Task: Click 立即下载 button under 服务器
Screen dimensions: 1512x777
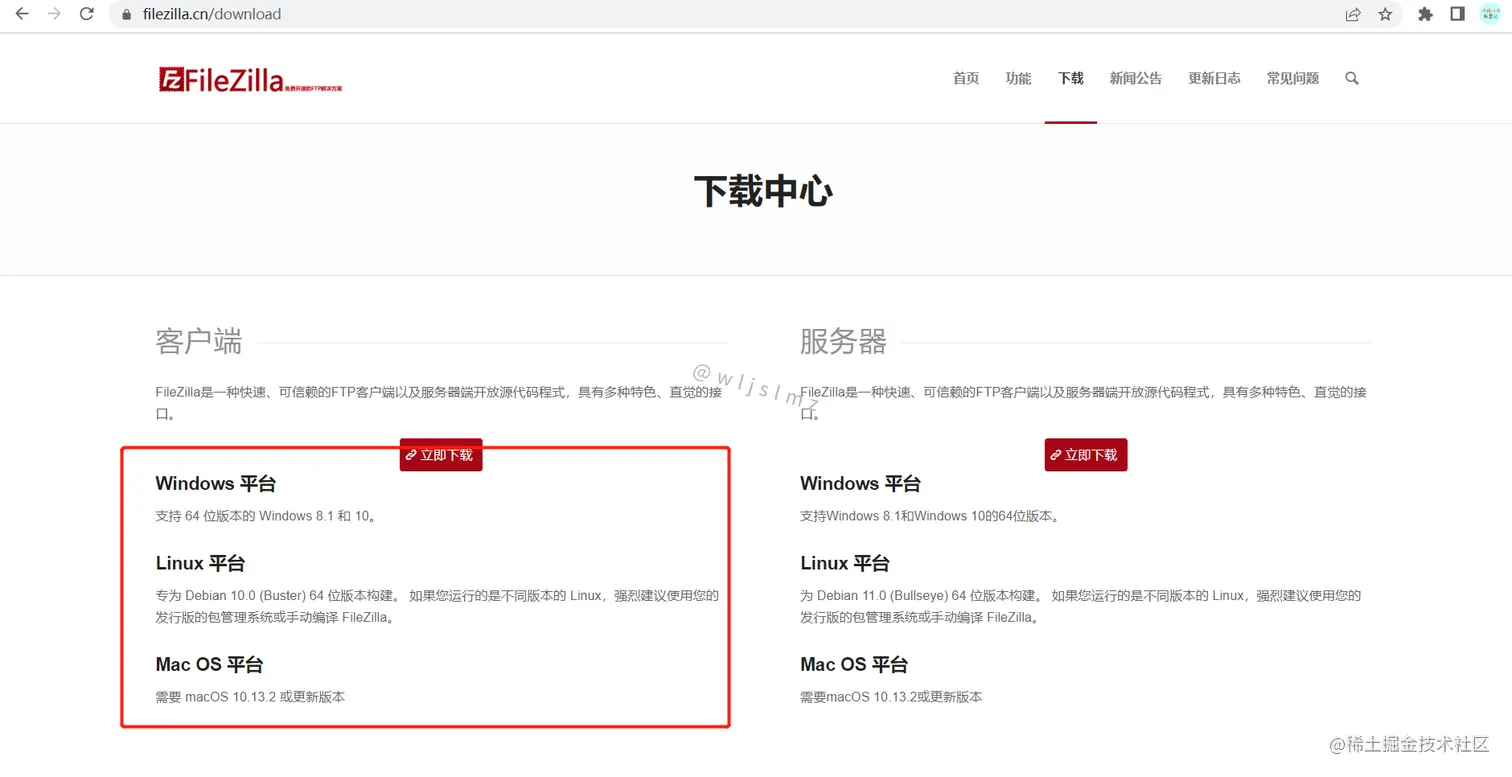Action: tap(1086, 455)
